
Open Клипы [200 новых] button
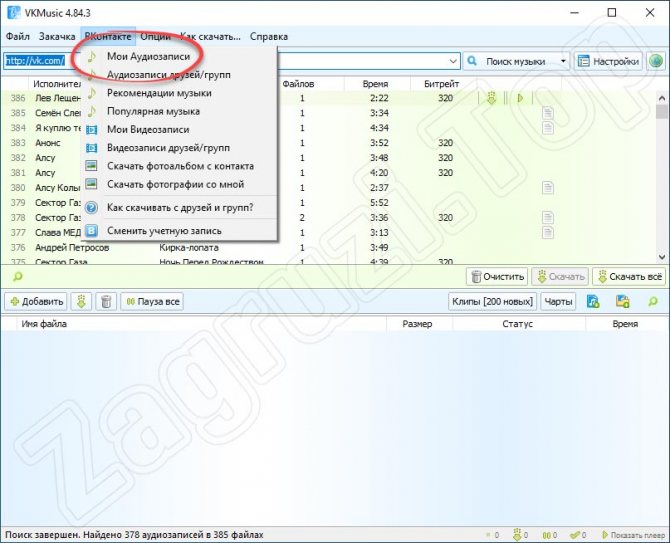(492, 302)
